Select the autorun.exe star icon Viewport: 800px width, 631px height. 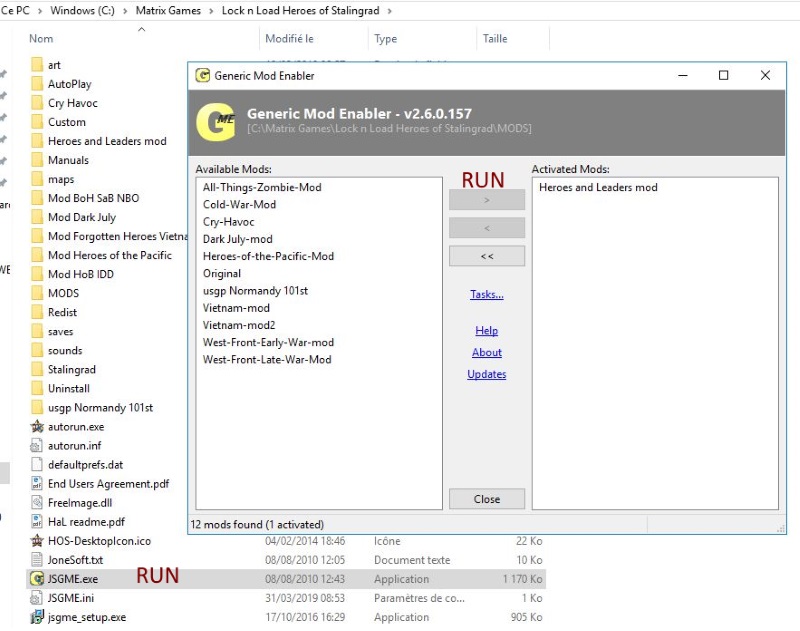click(37, 426)
